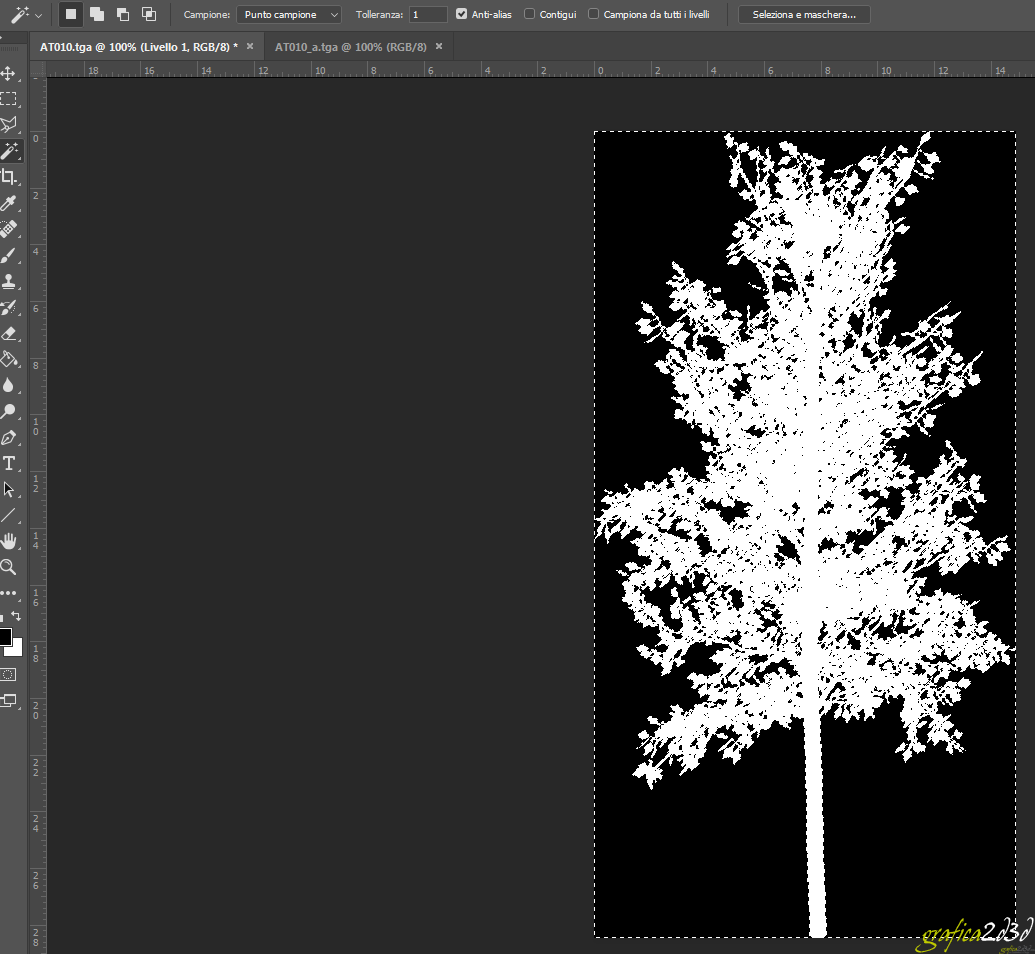This screenshot has width=1035, height=954.
Task: Click the Intersect with selection mode icon
Action: click(149, 14)
